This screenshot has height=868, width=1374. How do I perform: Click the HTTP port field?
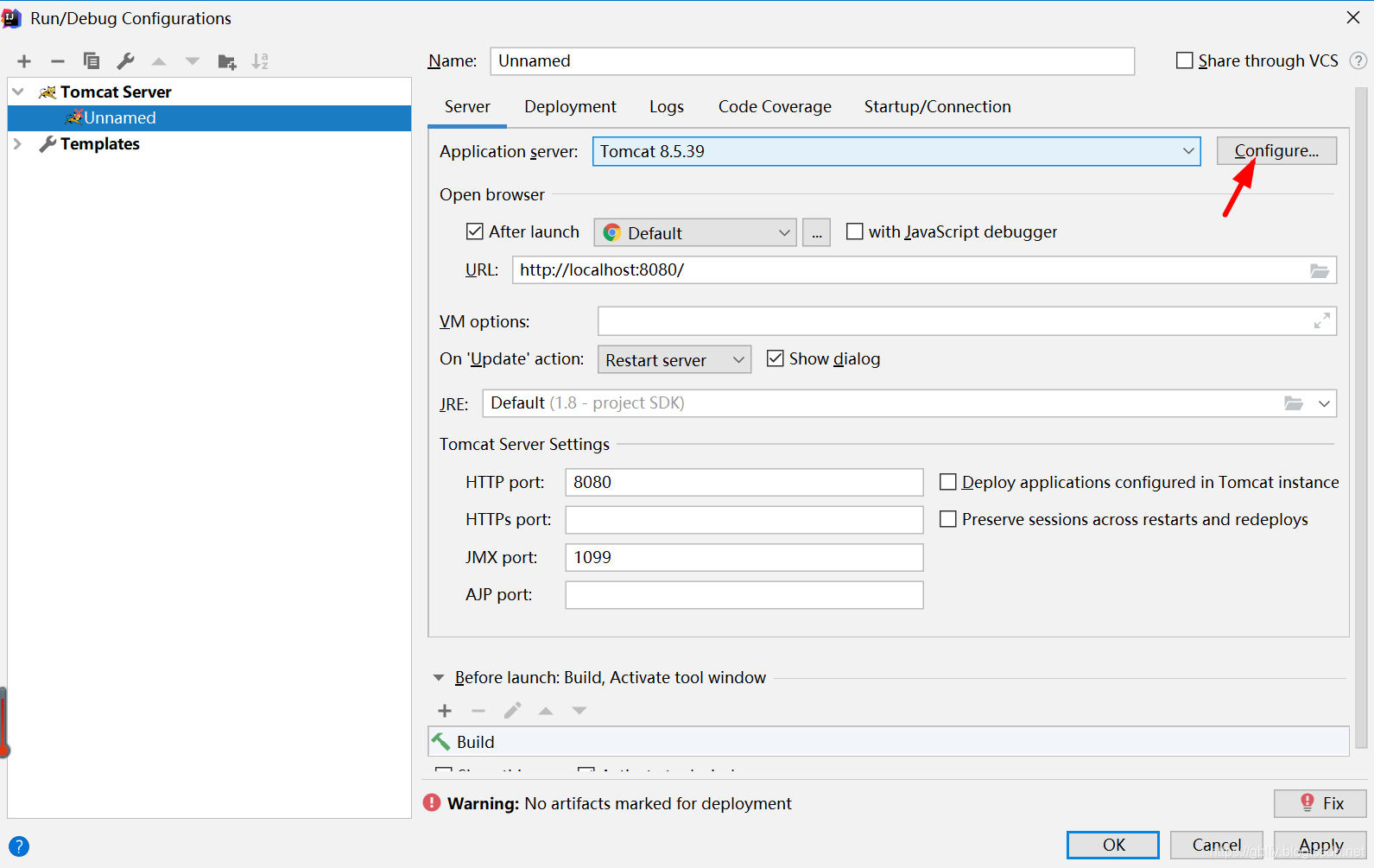pos(744,482)
